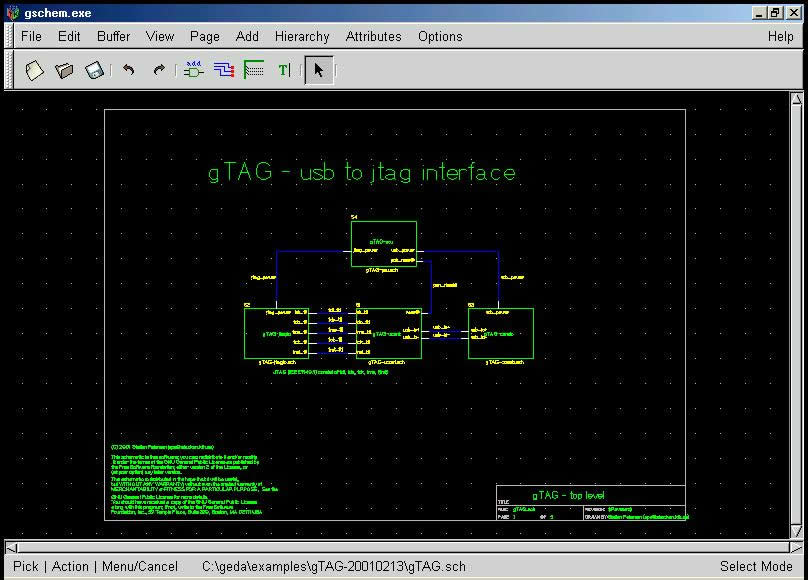This screenshot has height=580, width=808.
Task: Click the green license text in the schematic
Action: (x=194, y=480)
